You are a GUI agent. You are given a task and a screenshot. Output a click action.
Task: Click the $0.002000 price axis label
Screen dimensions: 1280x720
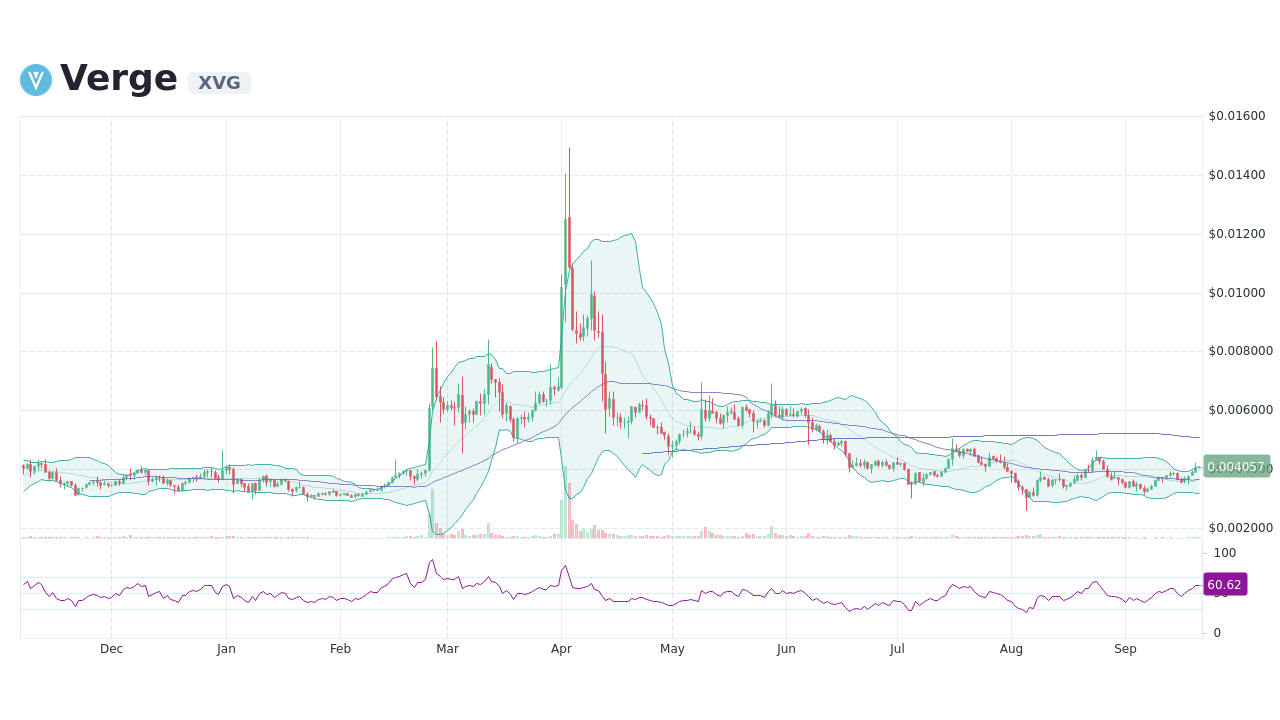(x=1241, y=528)
